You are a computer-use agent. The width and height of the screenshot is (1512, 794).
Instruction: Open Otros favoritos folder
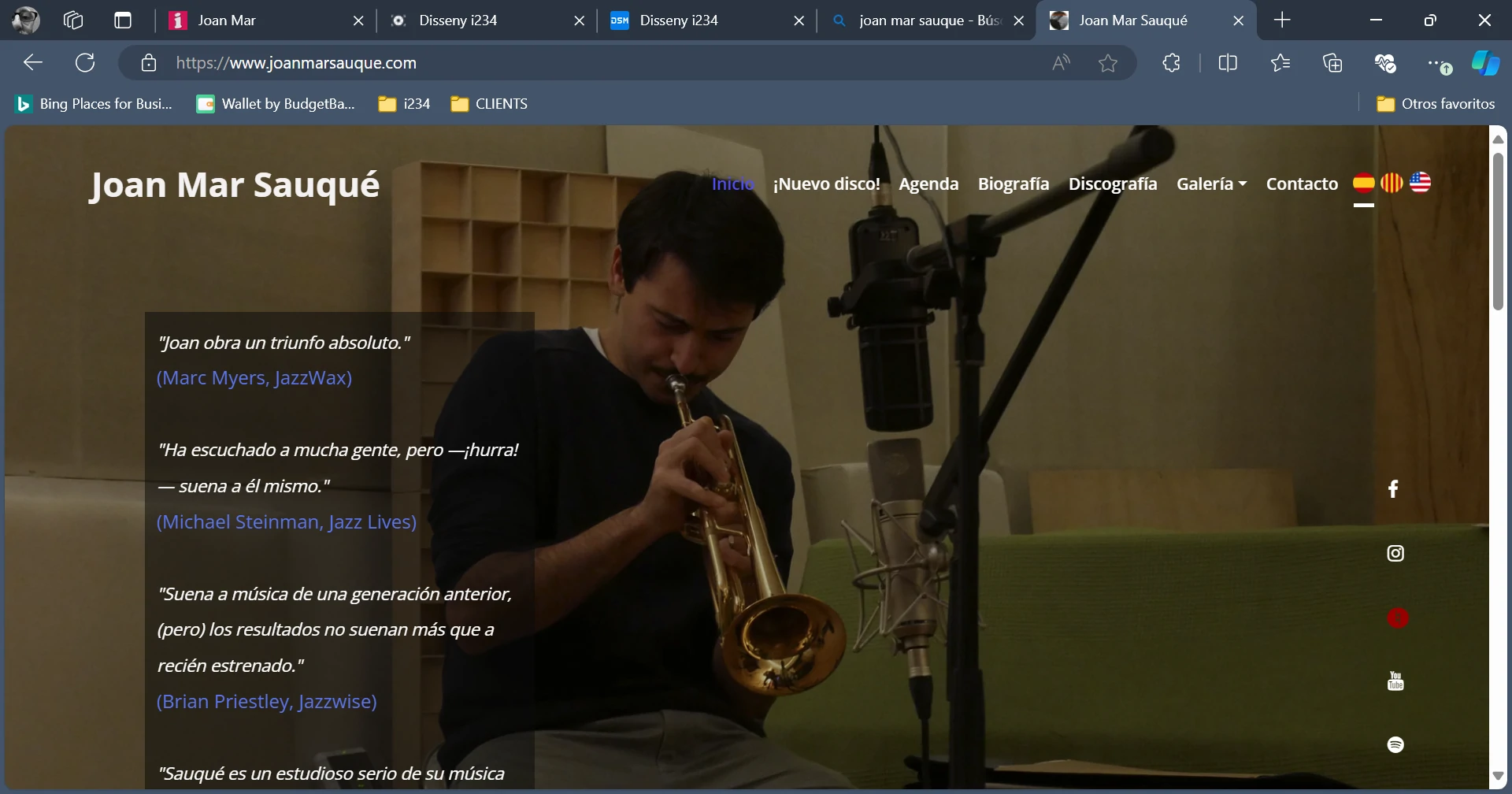pos(1435,104)
